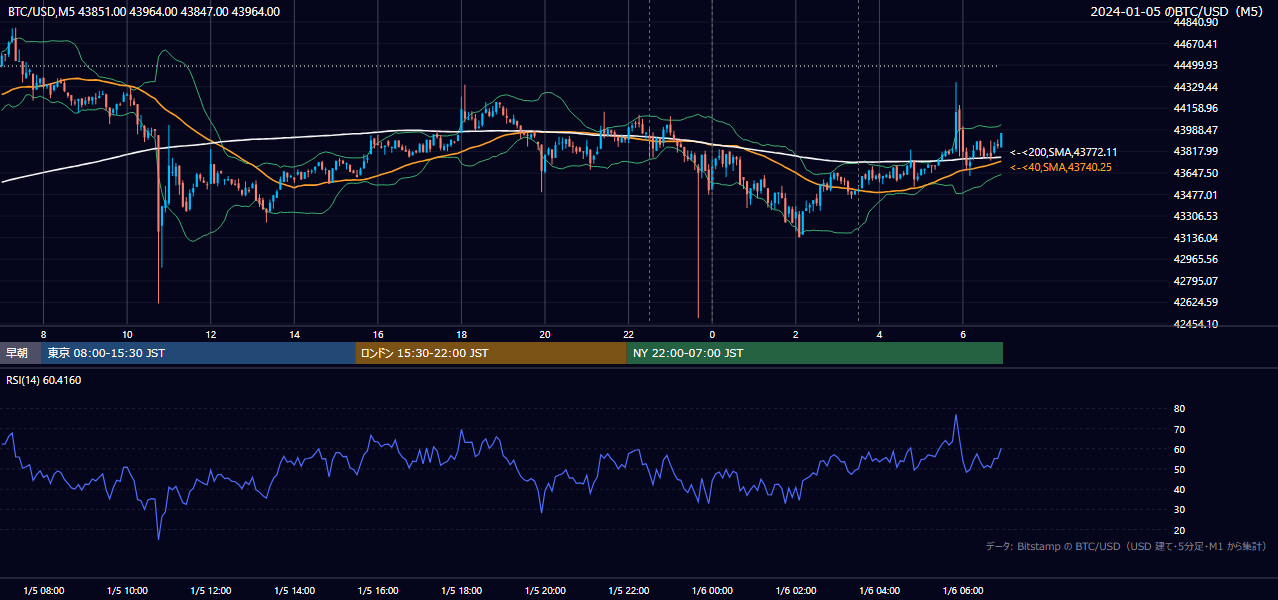Click RSI axis level 30
1278x600 pixels.
[x=1179, y=510]
